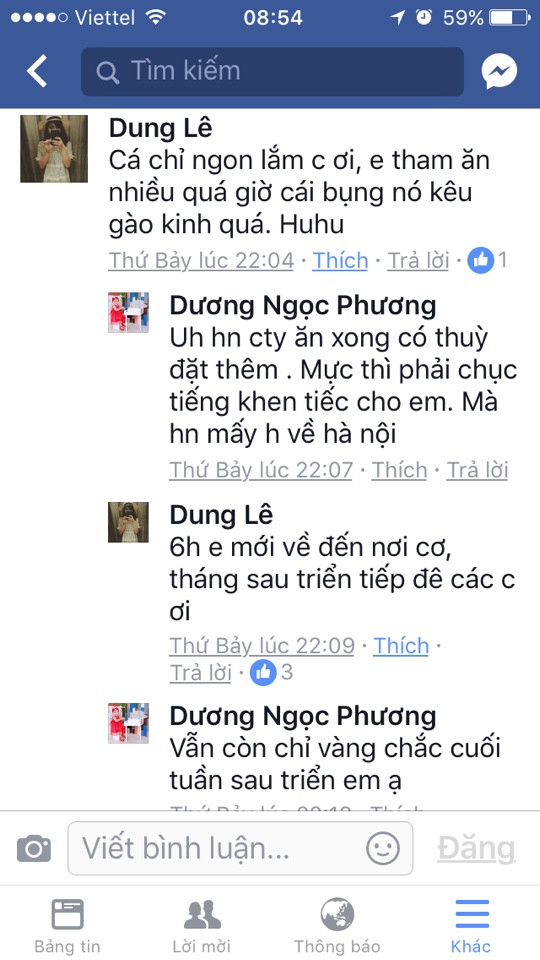Tap Thích on the 22:07 comment
The width and height of the screenshot is (540, 960).
(399, 470)
